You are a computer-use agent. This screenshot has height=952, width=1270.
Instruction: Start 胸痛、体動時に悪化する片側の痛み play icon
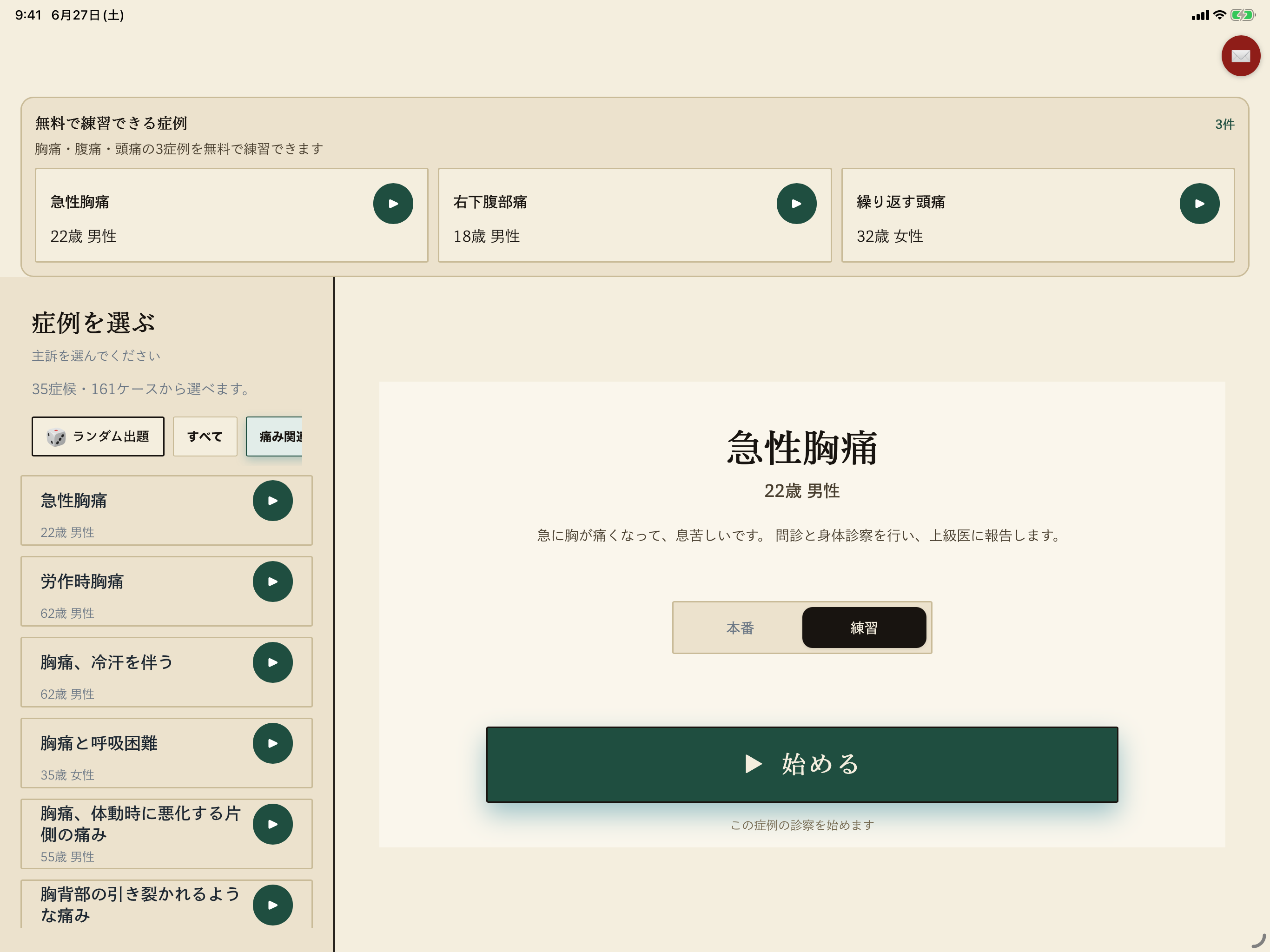coord(273,824)
